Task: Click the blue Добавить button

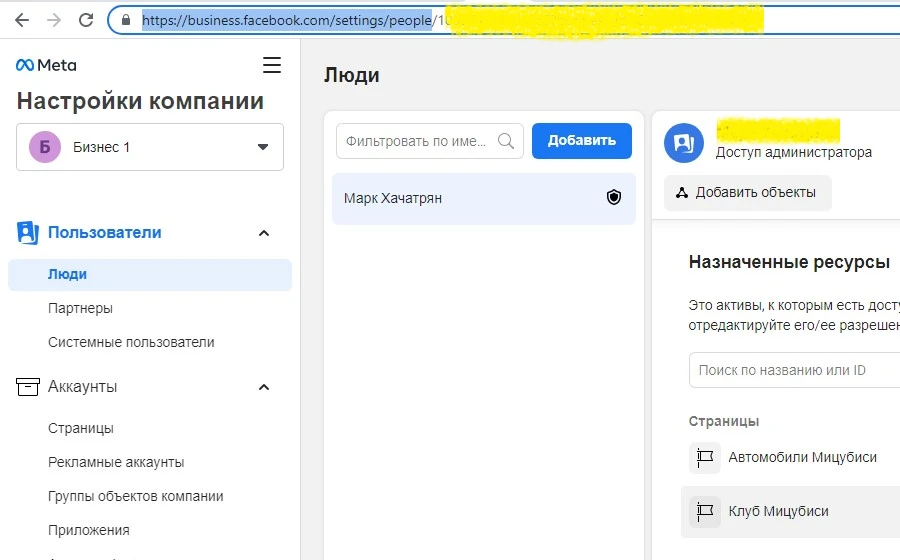Action: pyautogui.click(x=582, y=141)
